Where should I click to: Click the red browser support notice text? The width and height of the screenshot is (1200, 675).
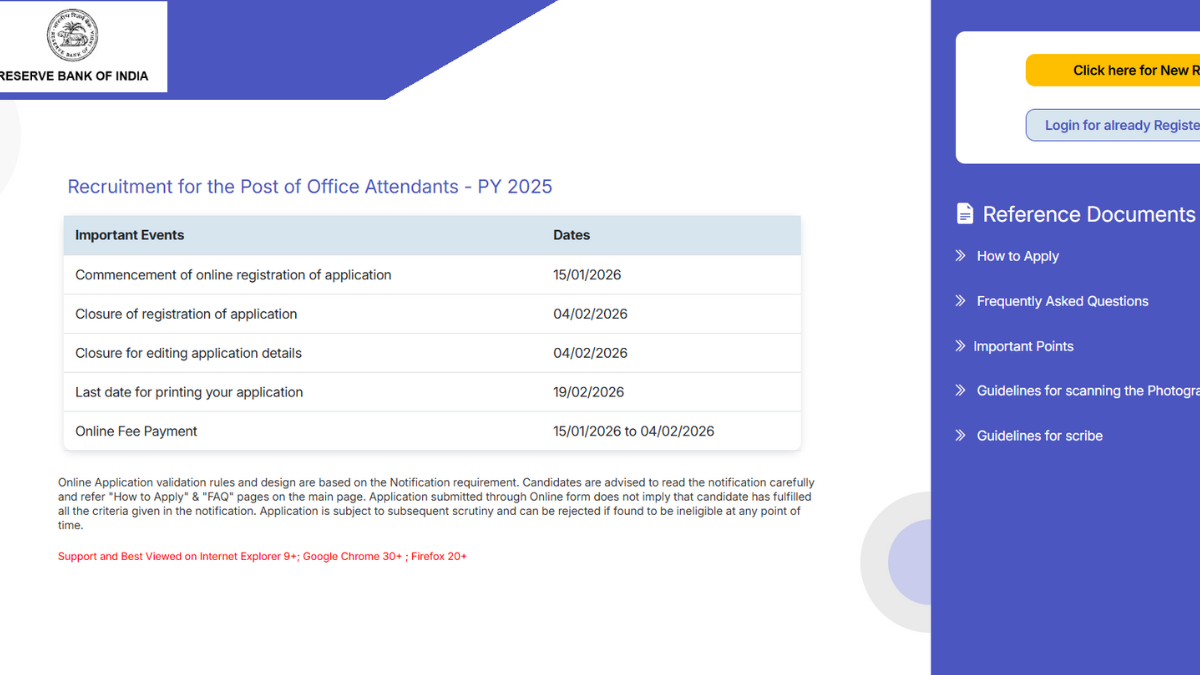point(263,556)
